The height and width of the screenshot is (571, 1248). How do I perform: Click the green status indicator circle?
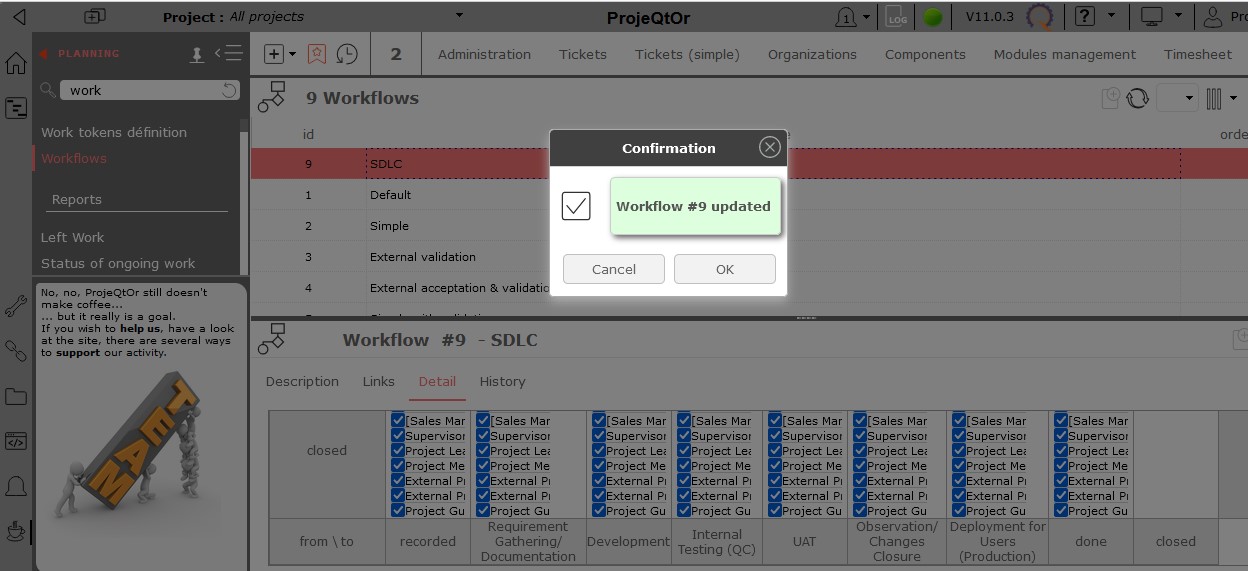click(932, 17)
